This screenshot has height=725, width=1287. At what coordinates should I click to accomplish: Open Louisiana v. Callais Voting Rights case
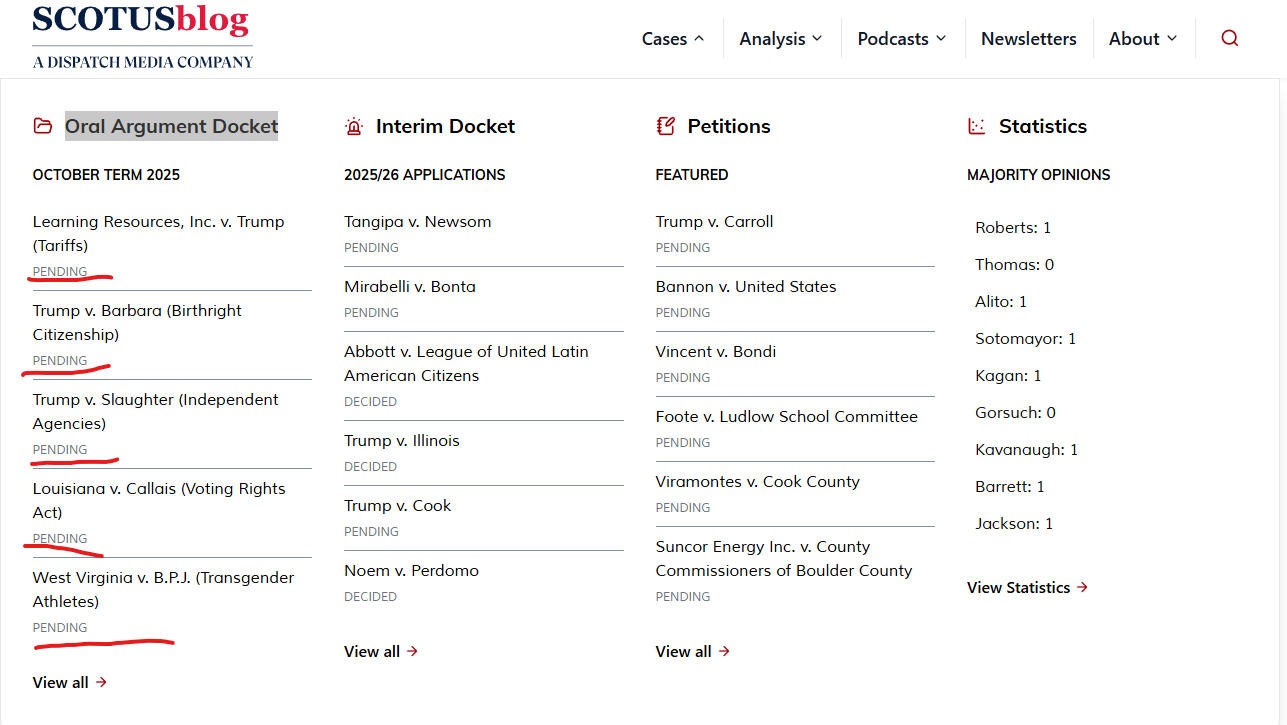[159, 500]
